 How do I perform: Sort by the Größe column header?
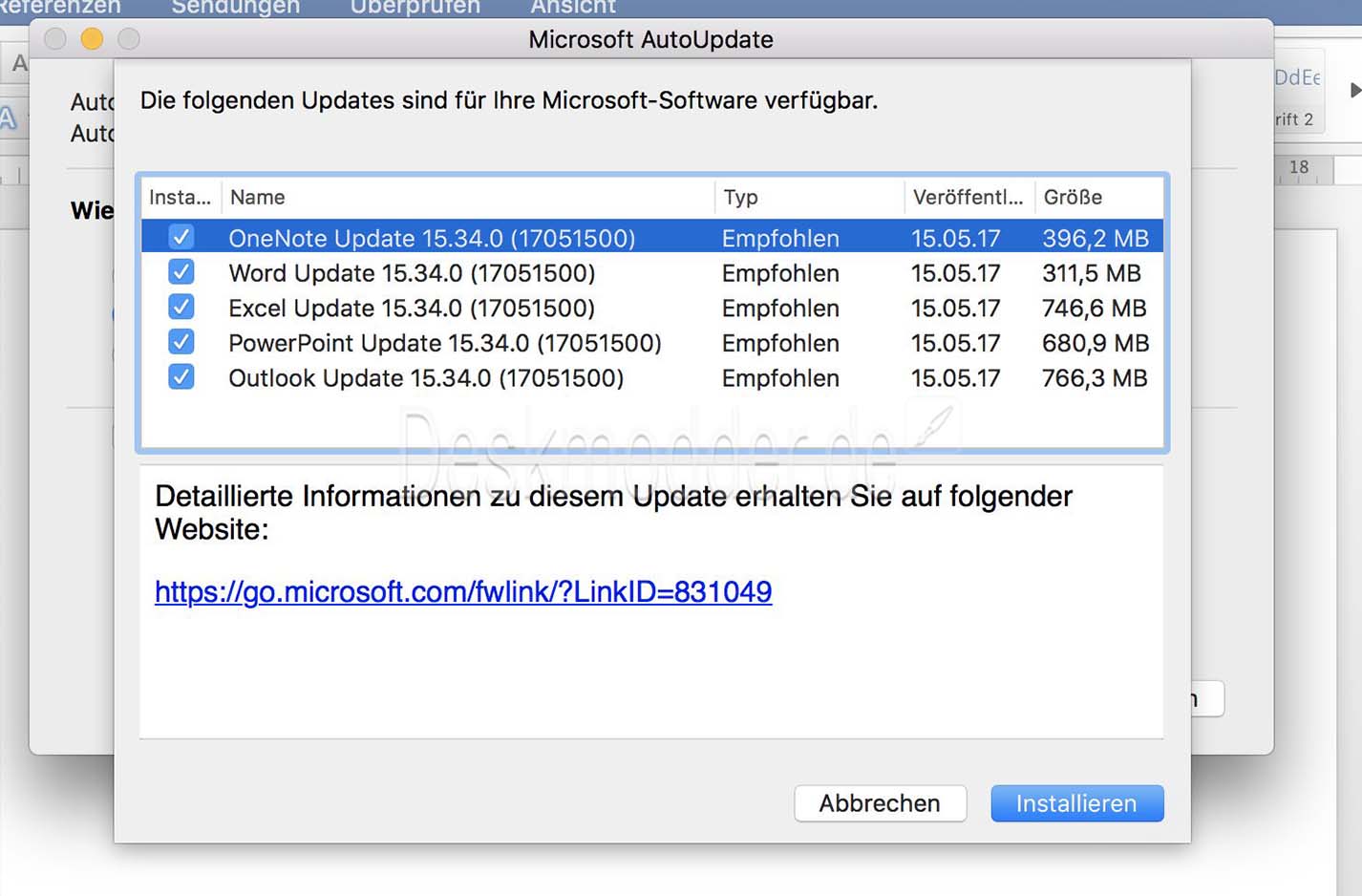pos(1099,197)
